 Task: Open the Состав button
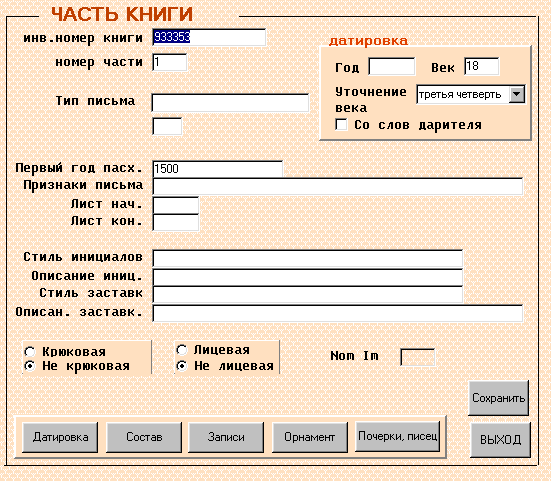click(144, 437)
